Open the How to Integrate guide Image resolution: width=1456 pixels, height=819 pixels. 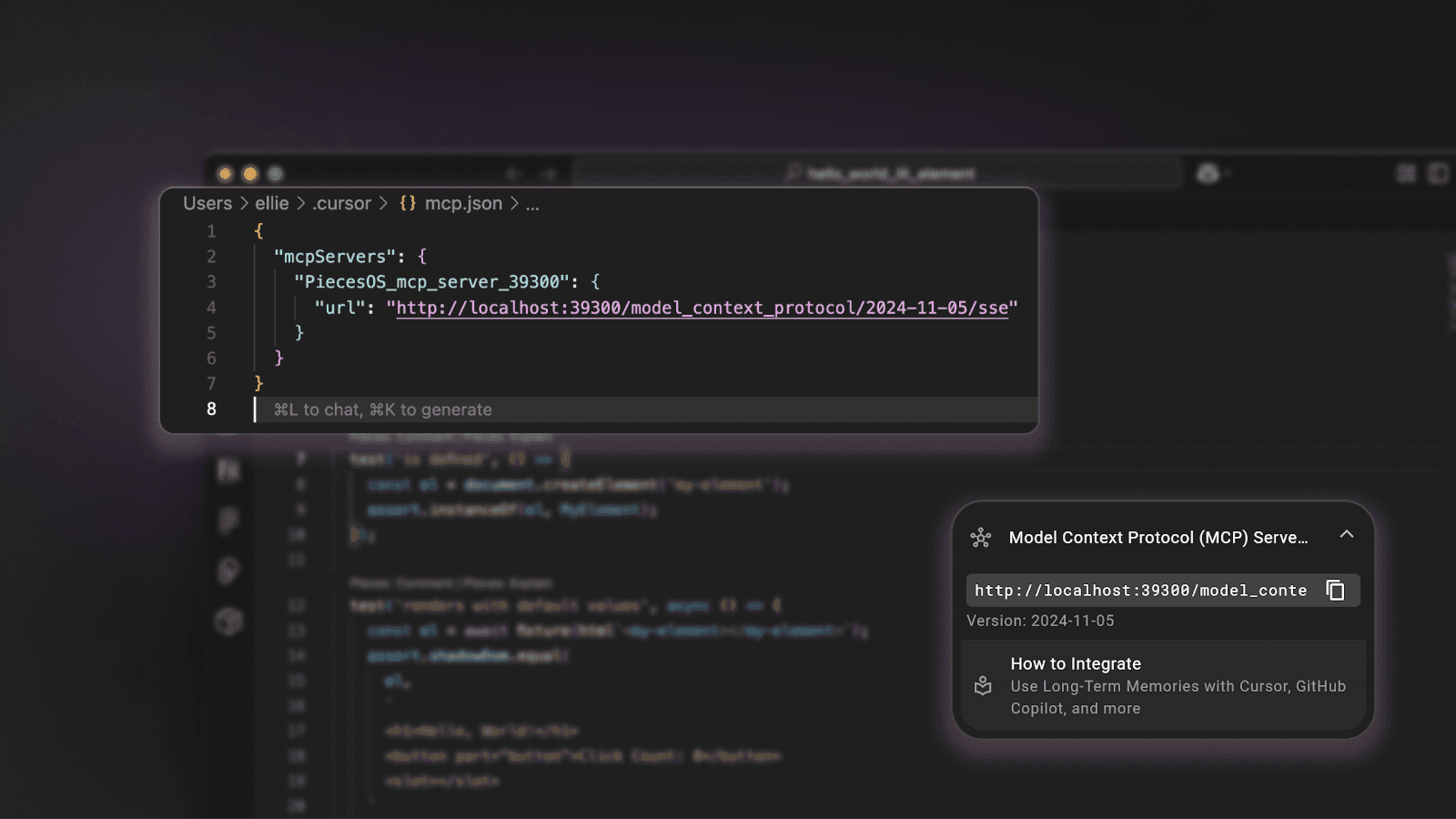(x=1163, y=685)
